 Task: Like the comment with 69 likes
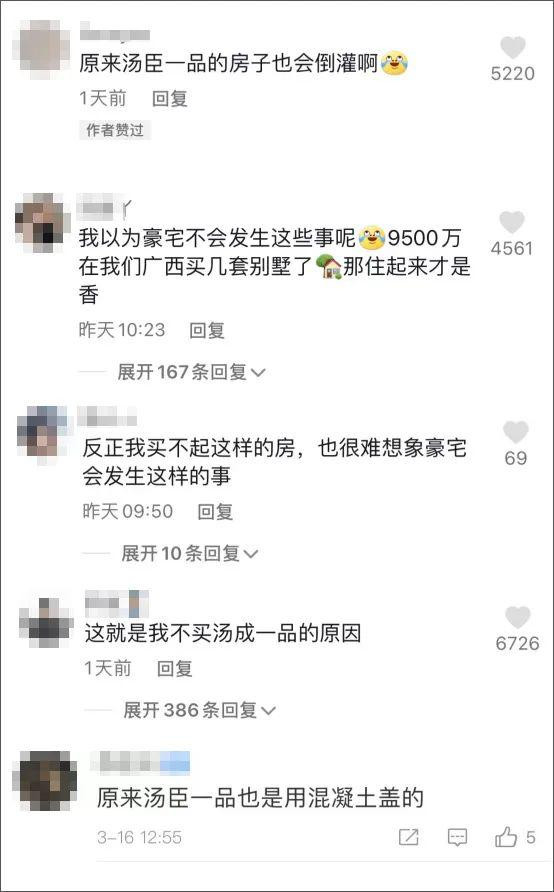tap(515, 432)
